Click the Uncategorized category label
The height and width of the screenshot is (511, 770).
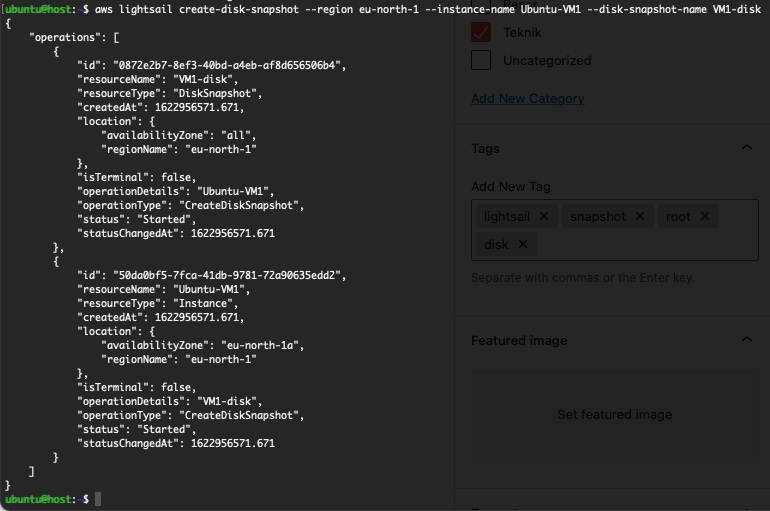tap(546, 60)
